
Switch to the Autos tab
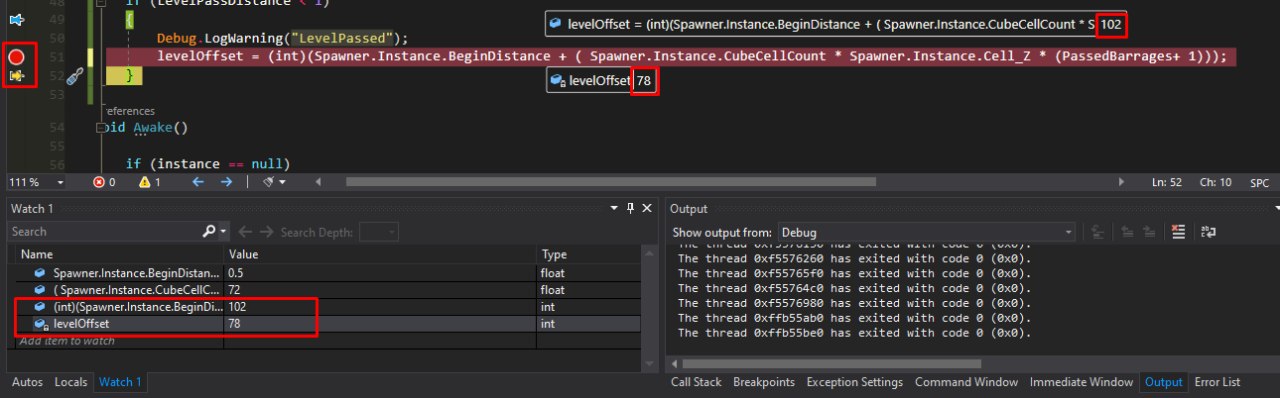point(27,382)
